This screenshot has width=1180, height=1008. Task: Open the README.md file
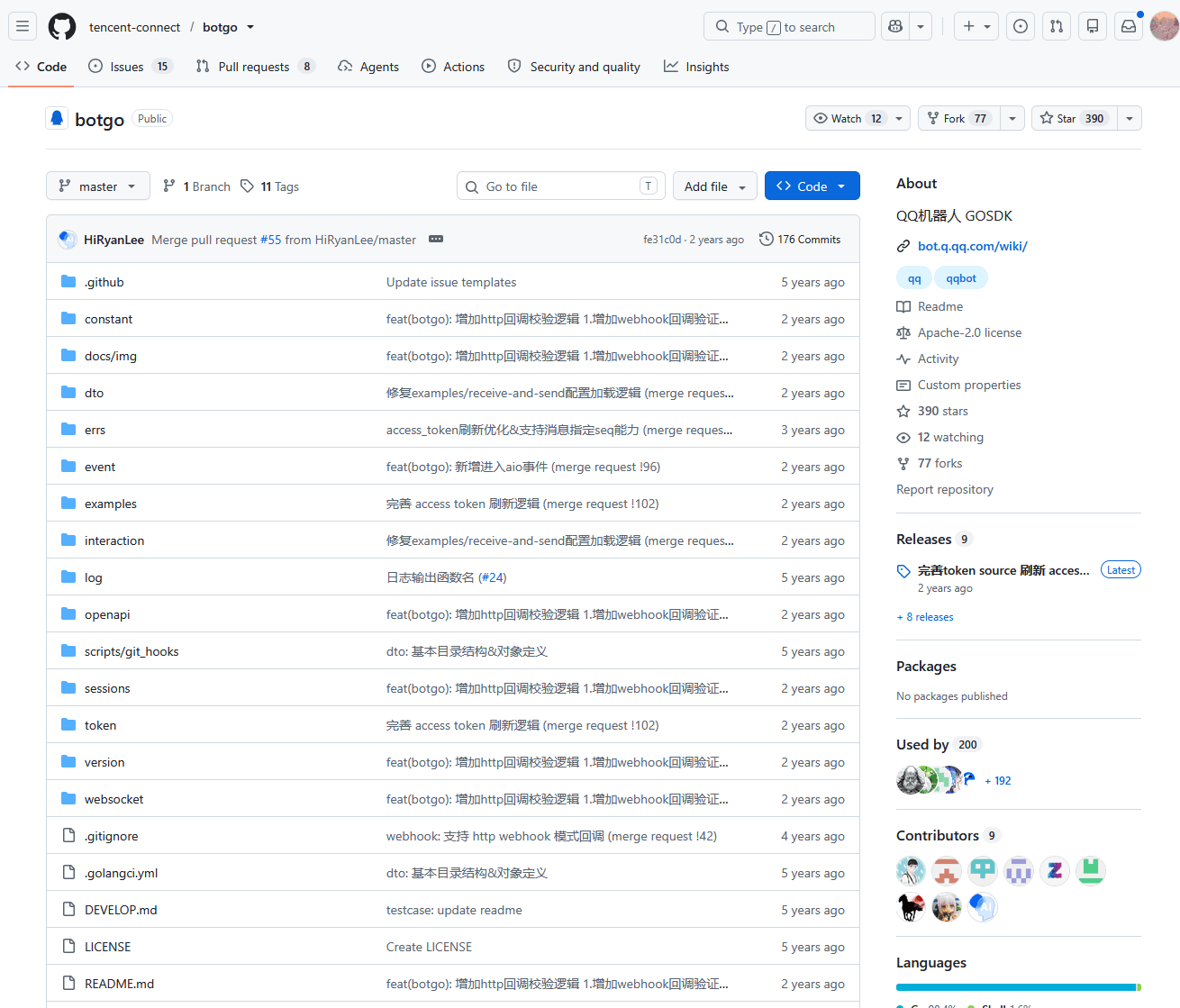pyautogui.click(x=119, y=984)
